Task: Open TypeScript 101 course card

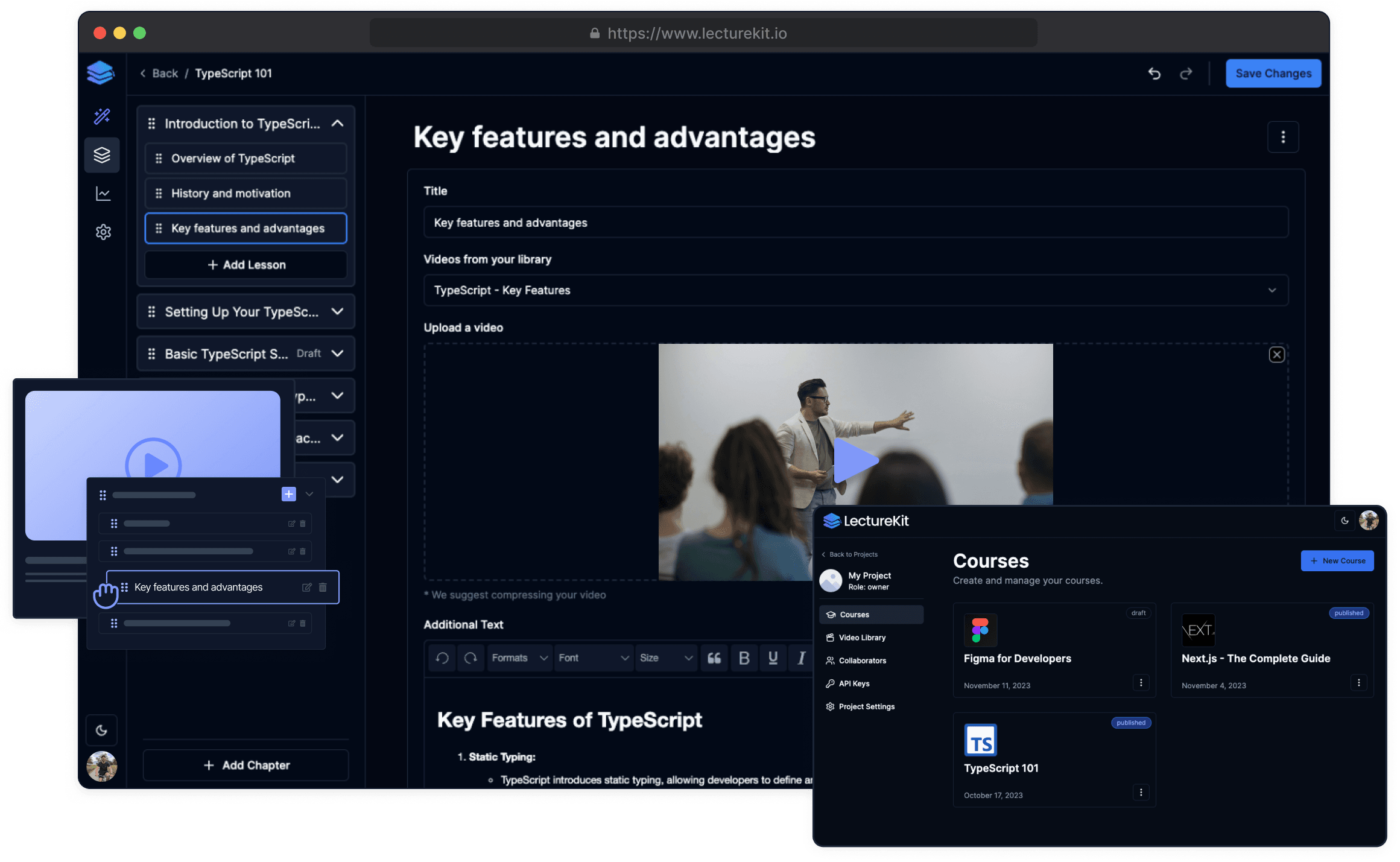Action: pyautogui.click(x=1054, y=761)
